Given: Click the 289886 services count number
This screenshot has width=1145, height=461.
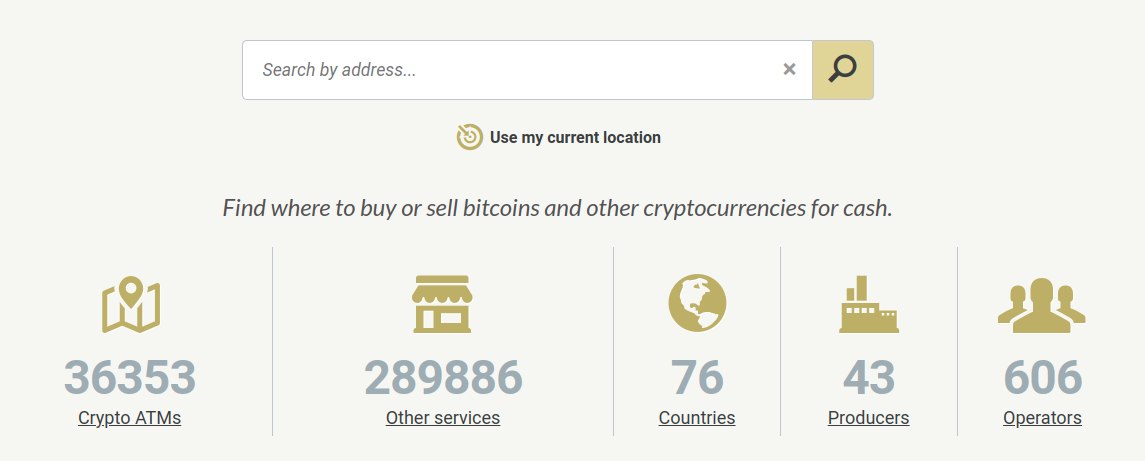Looking at the screenshot, I should coord(443,378).
